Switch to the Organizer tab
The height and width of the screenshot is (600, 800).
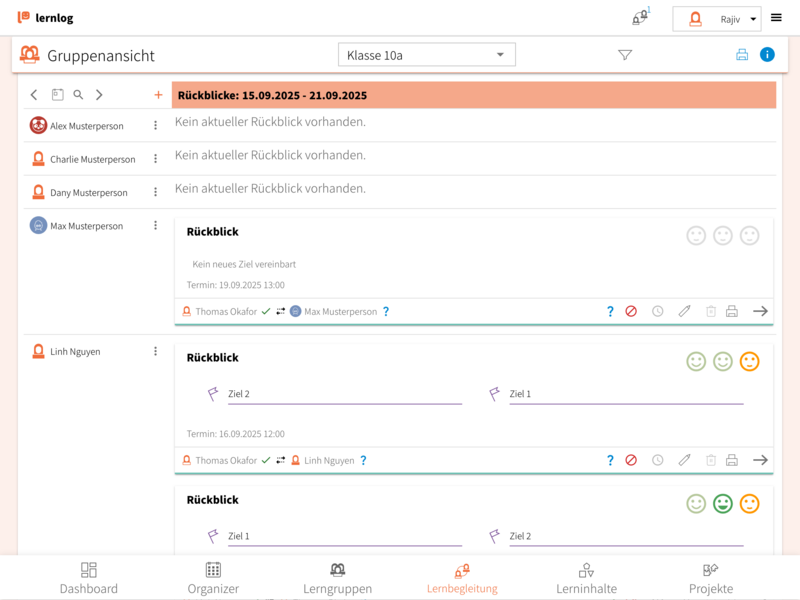(213, 578)
